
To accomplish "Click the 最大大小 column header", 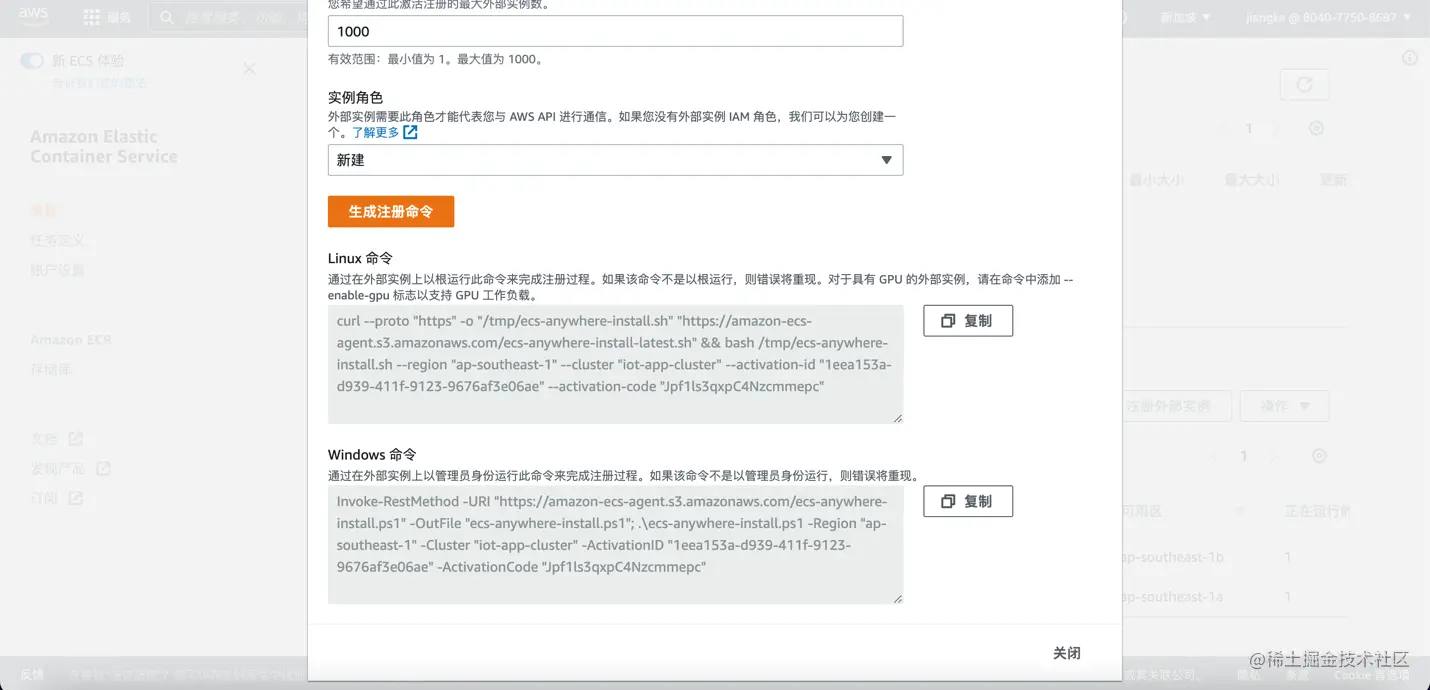I will tap(1252, 180).
